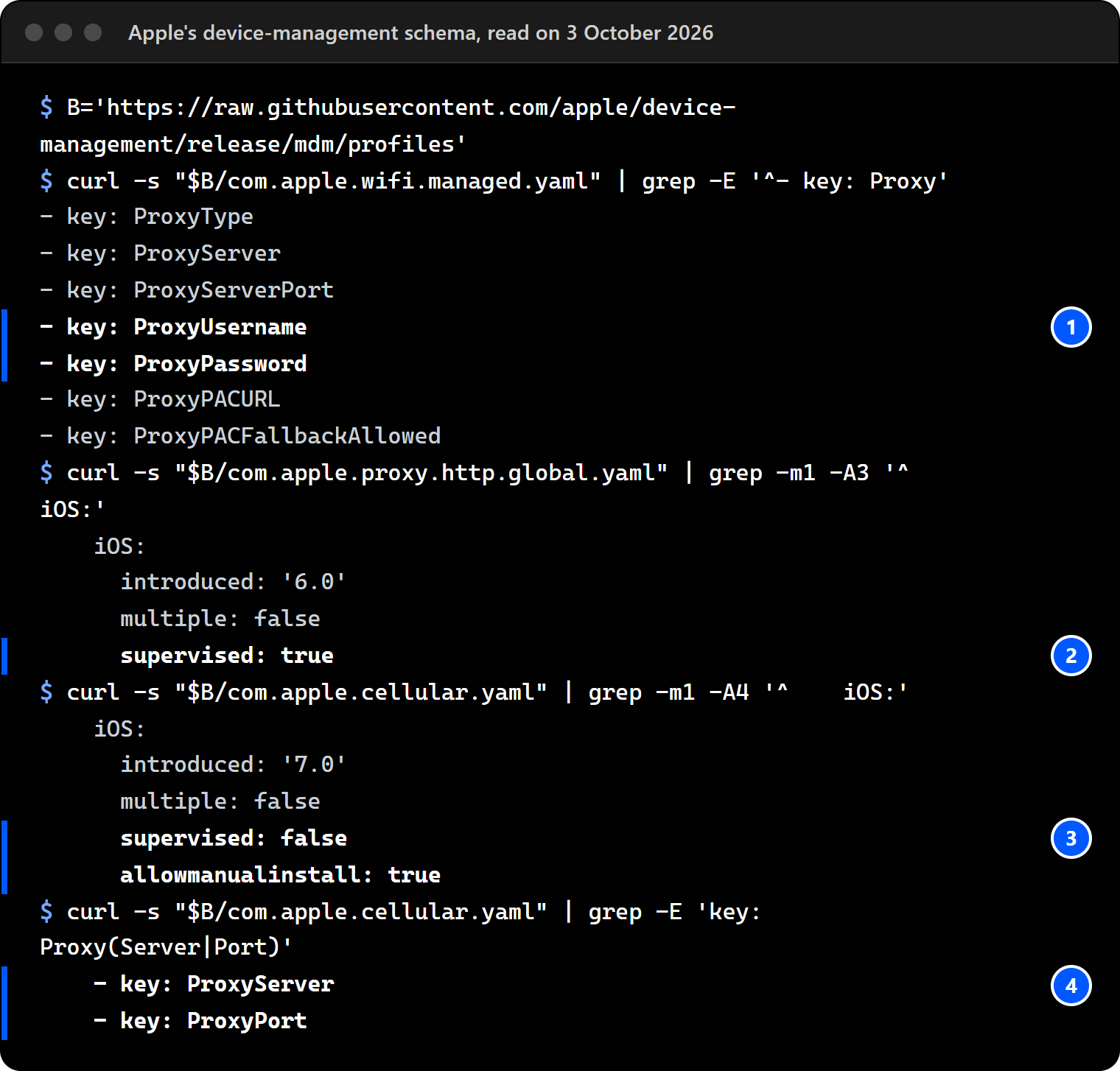Click the "introduced: '7.0'" line
1120x1071 pixels.
pos(234,765)
